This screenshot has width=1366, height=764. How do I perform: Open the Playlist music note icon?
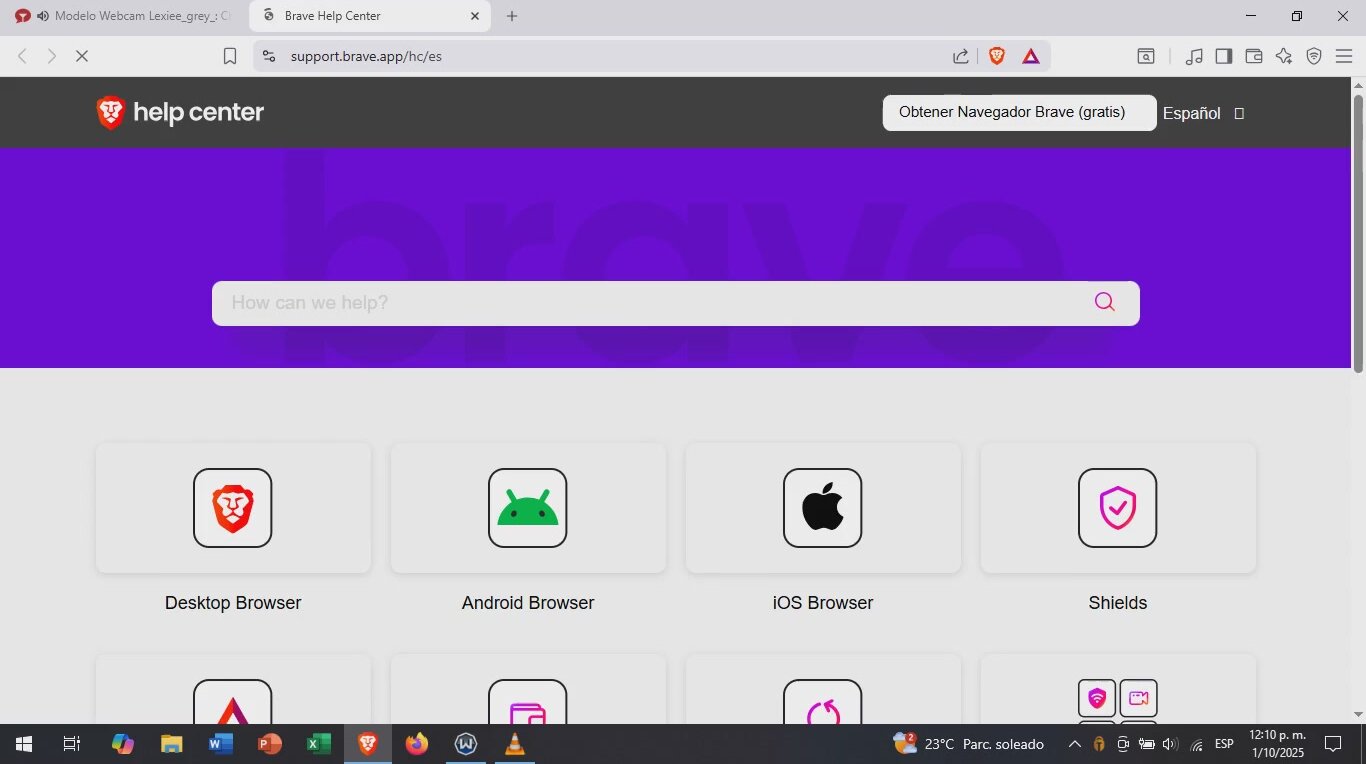[1194, 56]
